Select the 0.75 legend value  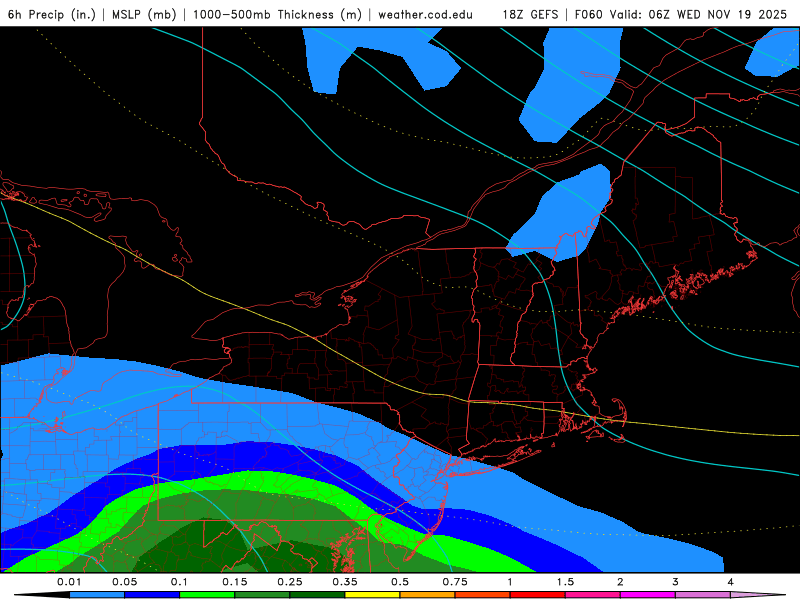pos(455,582)
